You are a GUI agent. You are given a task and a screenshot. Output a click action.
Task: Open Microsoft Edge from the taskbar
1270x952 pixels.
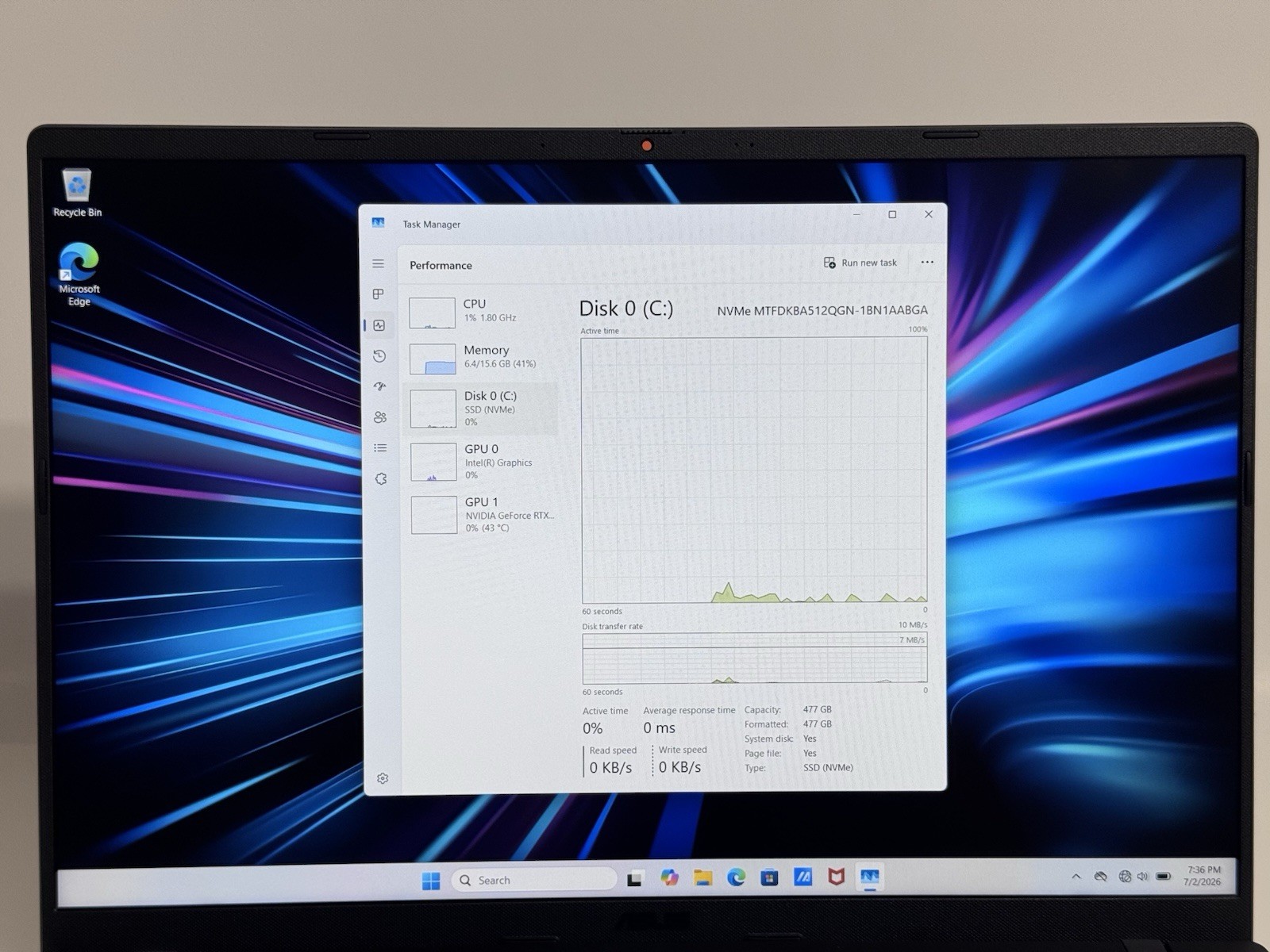pyautogui.click(x=736, y=877)
